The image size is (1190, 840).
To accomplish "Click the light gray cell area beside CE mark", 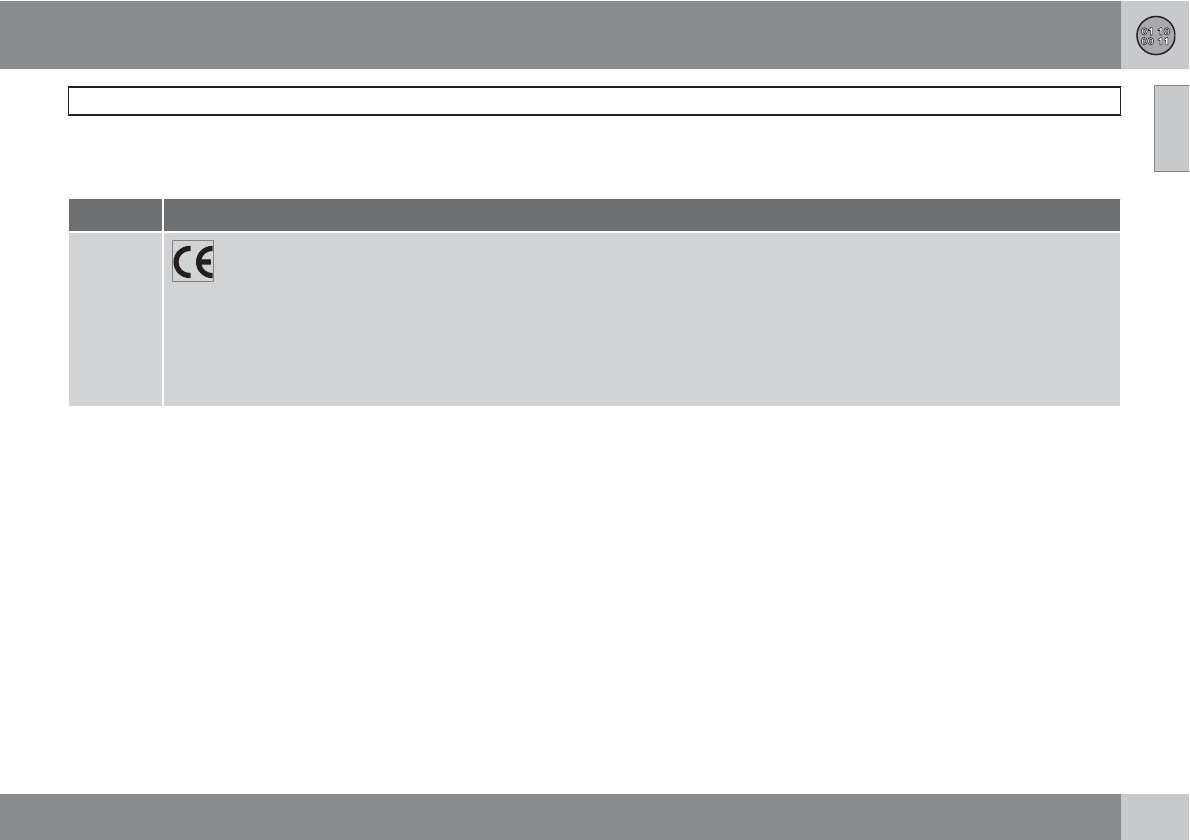I will pyautogui.click(x=666, y=261).
